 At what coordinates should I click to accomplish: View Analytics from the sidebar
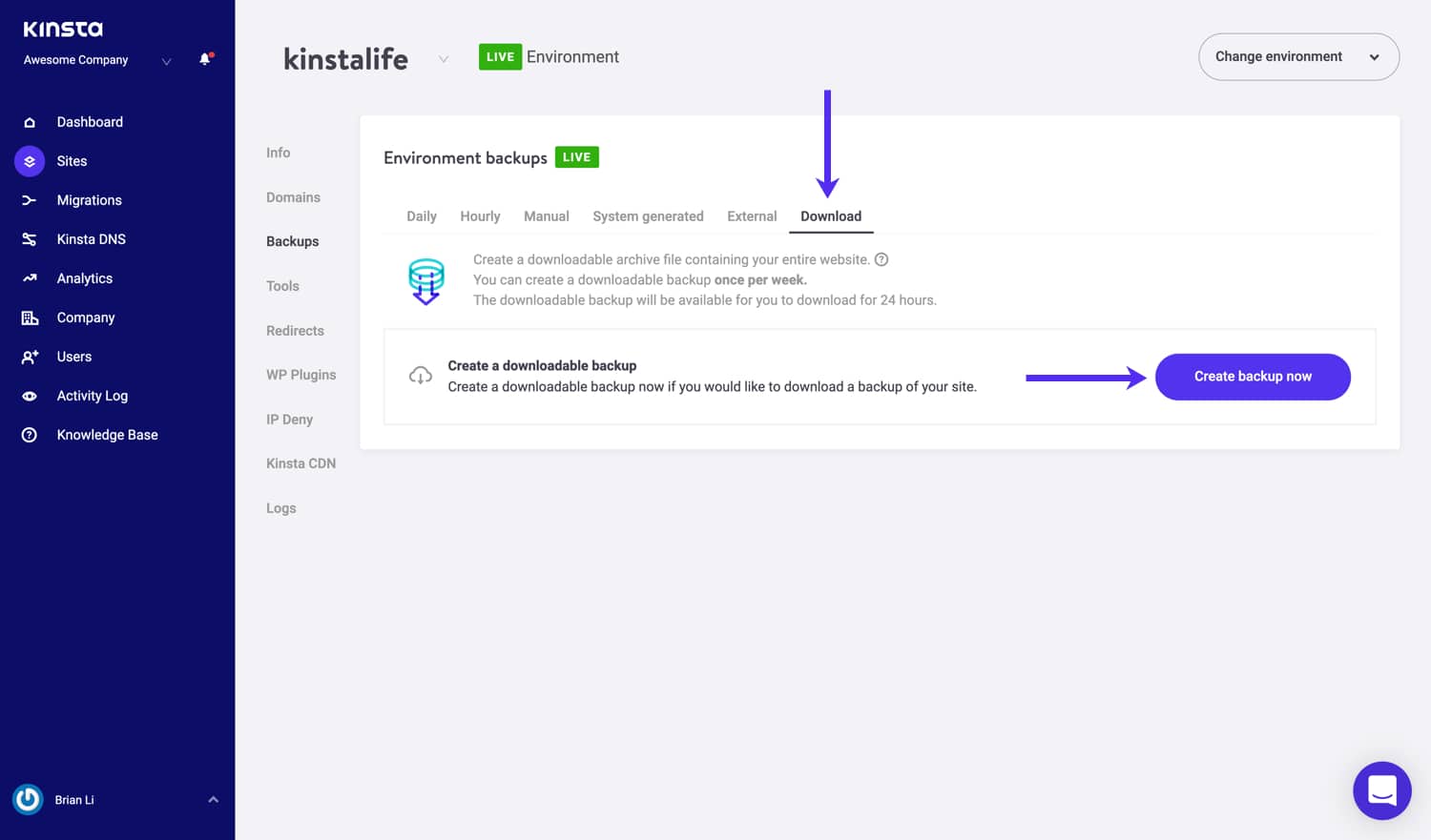click(84, 277)
